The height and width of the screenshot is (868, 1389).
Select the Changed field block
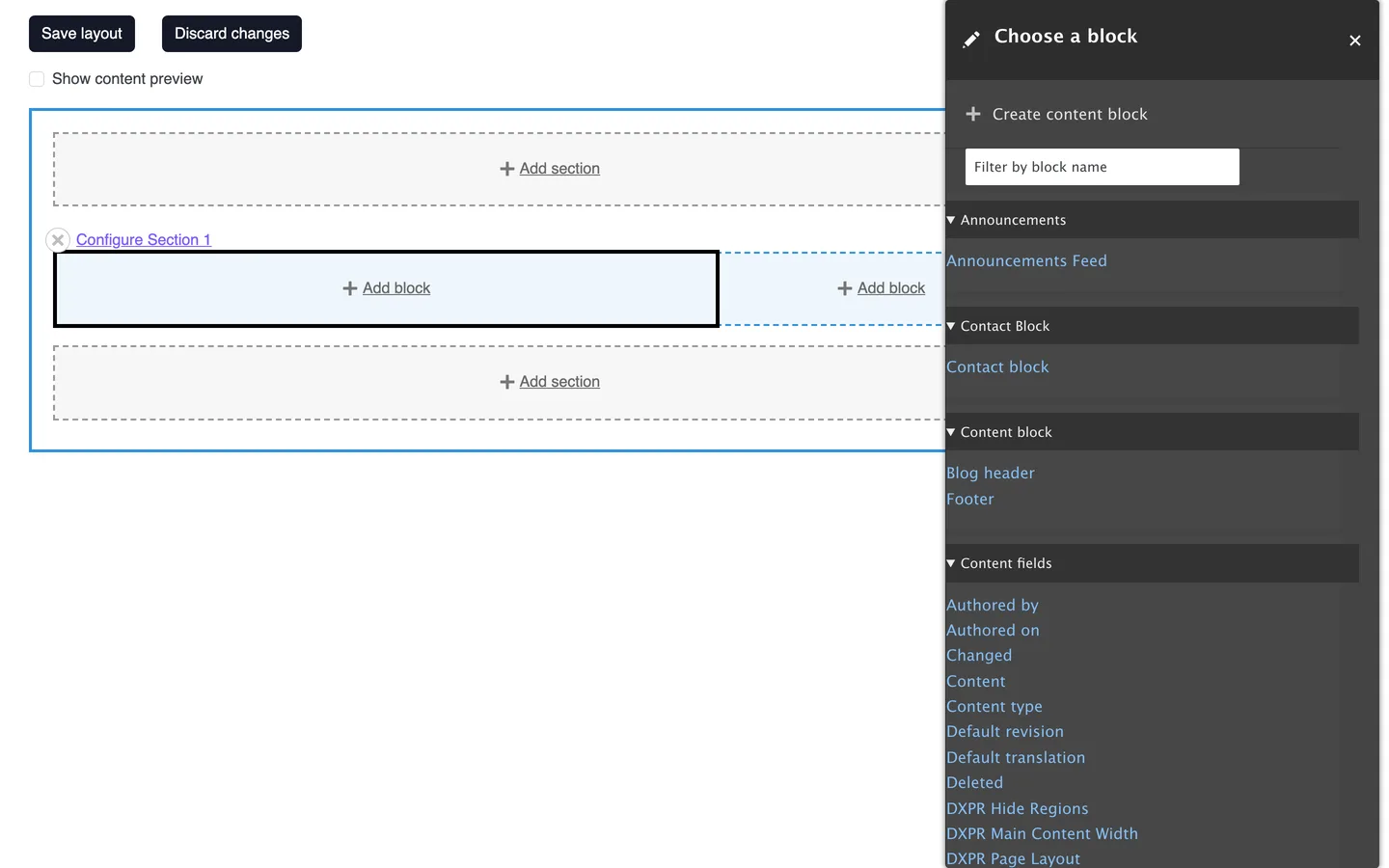coord(979,655)
